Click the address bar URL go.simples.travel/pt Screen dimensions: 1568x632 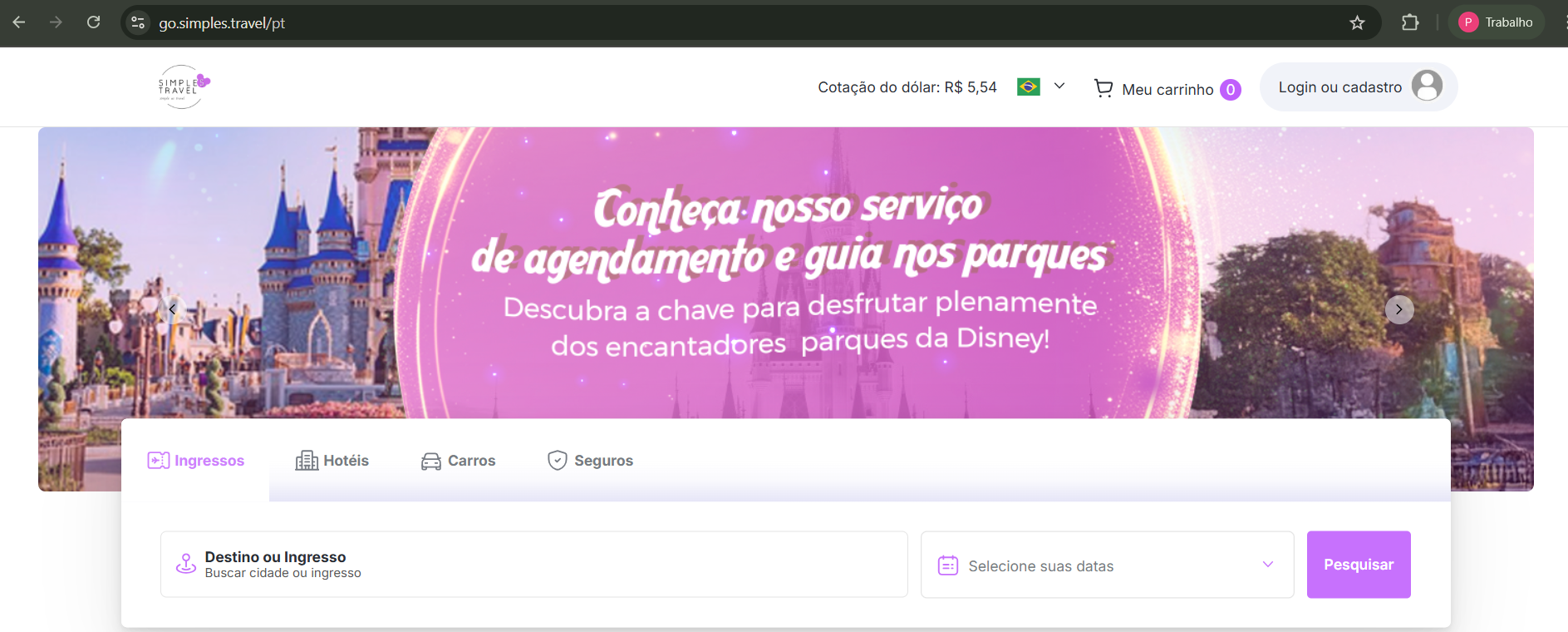tap(222, 23)
